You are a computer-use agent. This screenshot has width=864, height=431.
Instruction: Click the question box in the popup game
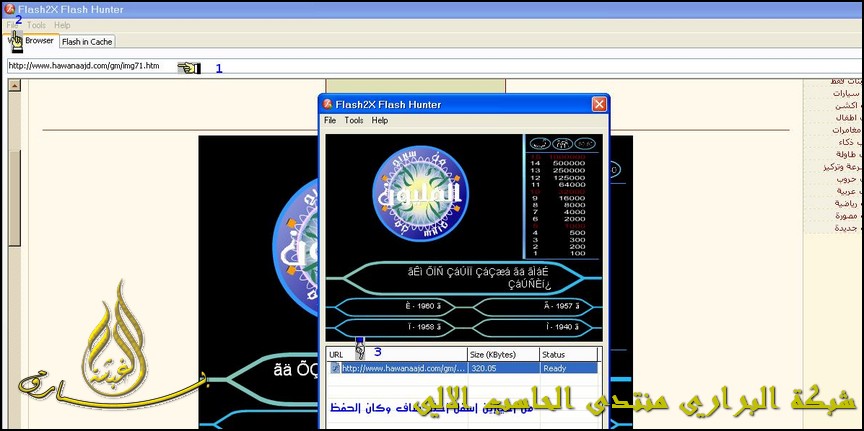465,278
